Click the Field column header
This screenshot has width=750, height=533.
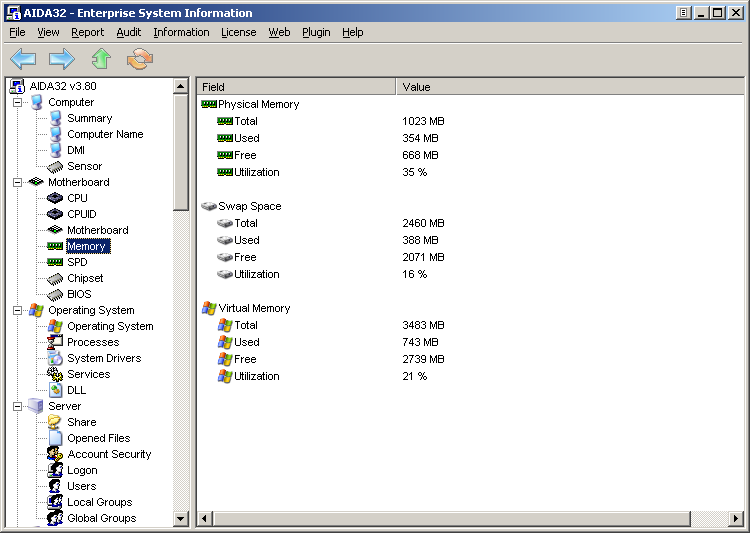pos(296,87)
